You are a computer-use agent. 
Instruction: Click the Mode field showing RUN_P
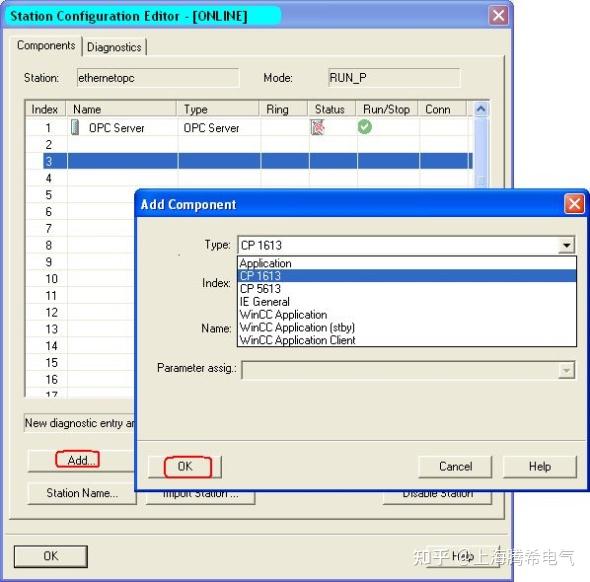point(394,78)
